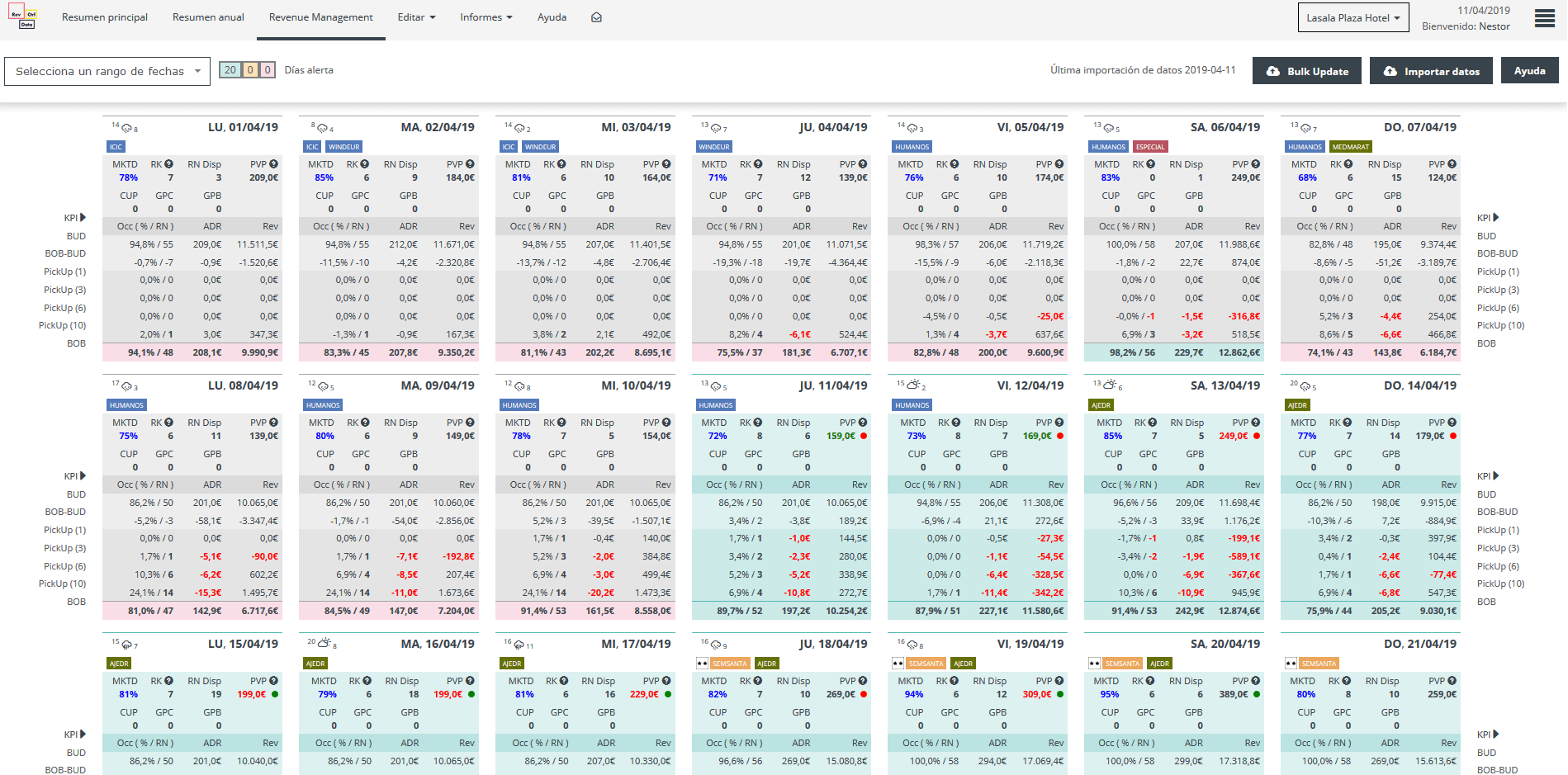Open the hamburger menu at top right
The height and width of the screenshot is (775, 1568).
pyautogui.click(x=1544, y=18)
